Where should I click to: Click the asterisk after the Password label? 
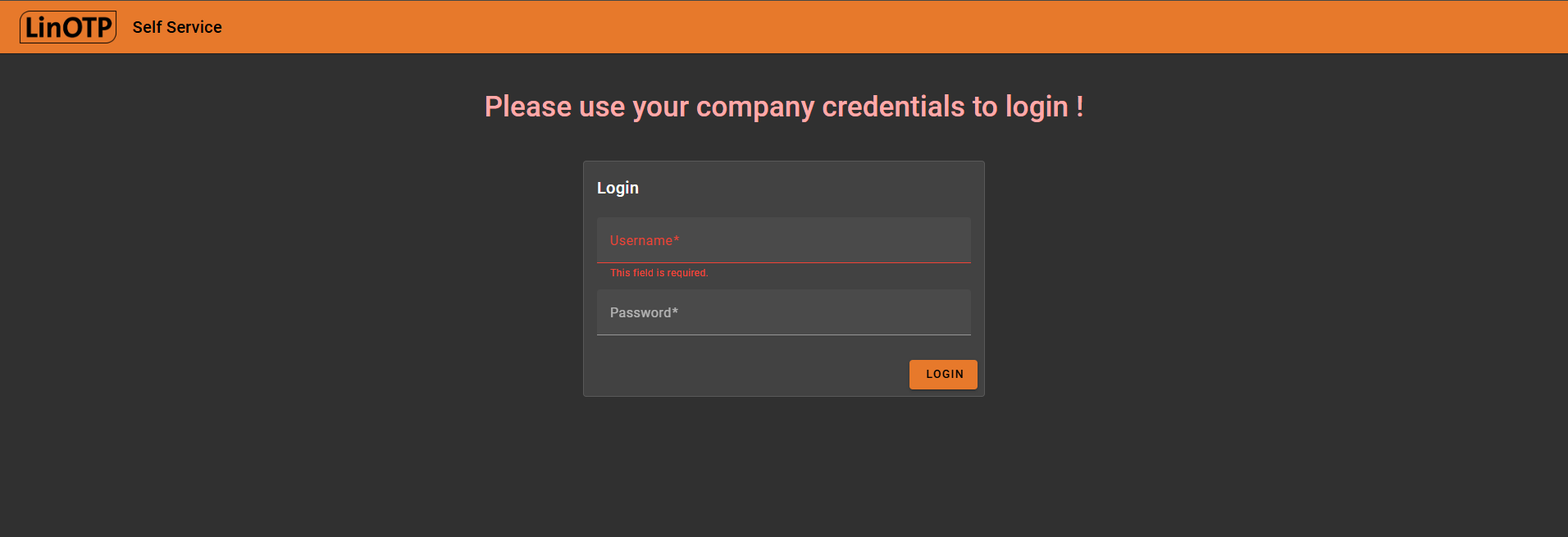pyautogui.click(x=675, y=312)
